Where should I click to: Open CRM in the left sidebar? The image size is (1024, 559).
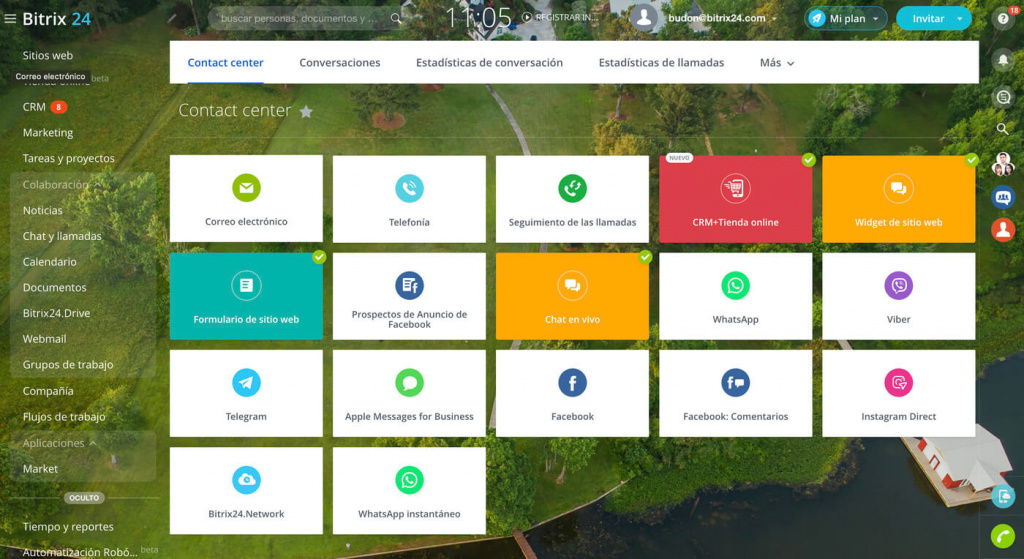(x=34, y=107)
